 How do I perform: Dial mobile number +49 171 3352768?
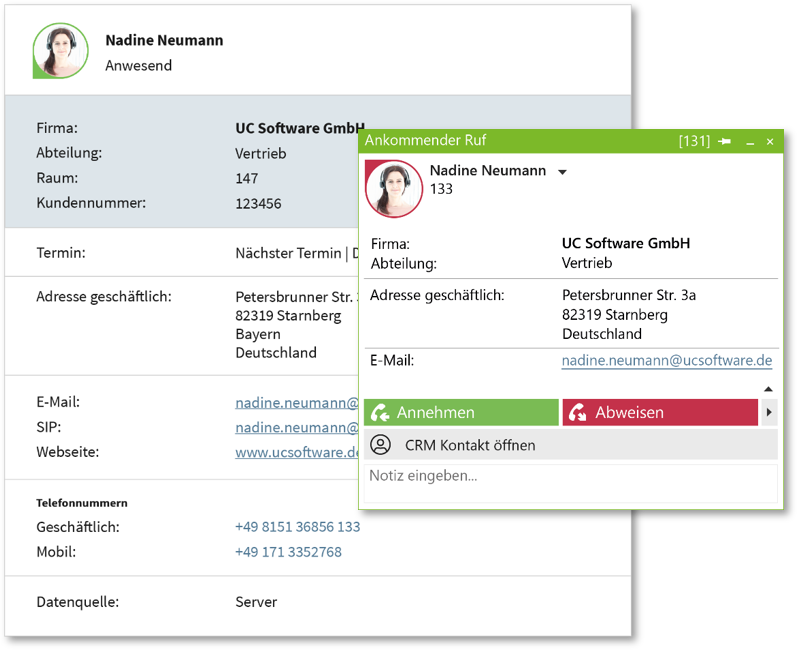click(288, 552)
